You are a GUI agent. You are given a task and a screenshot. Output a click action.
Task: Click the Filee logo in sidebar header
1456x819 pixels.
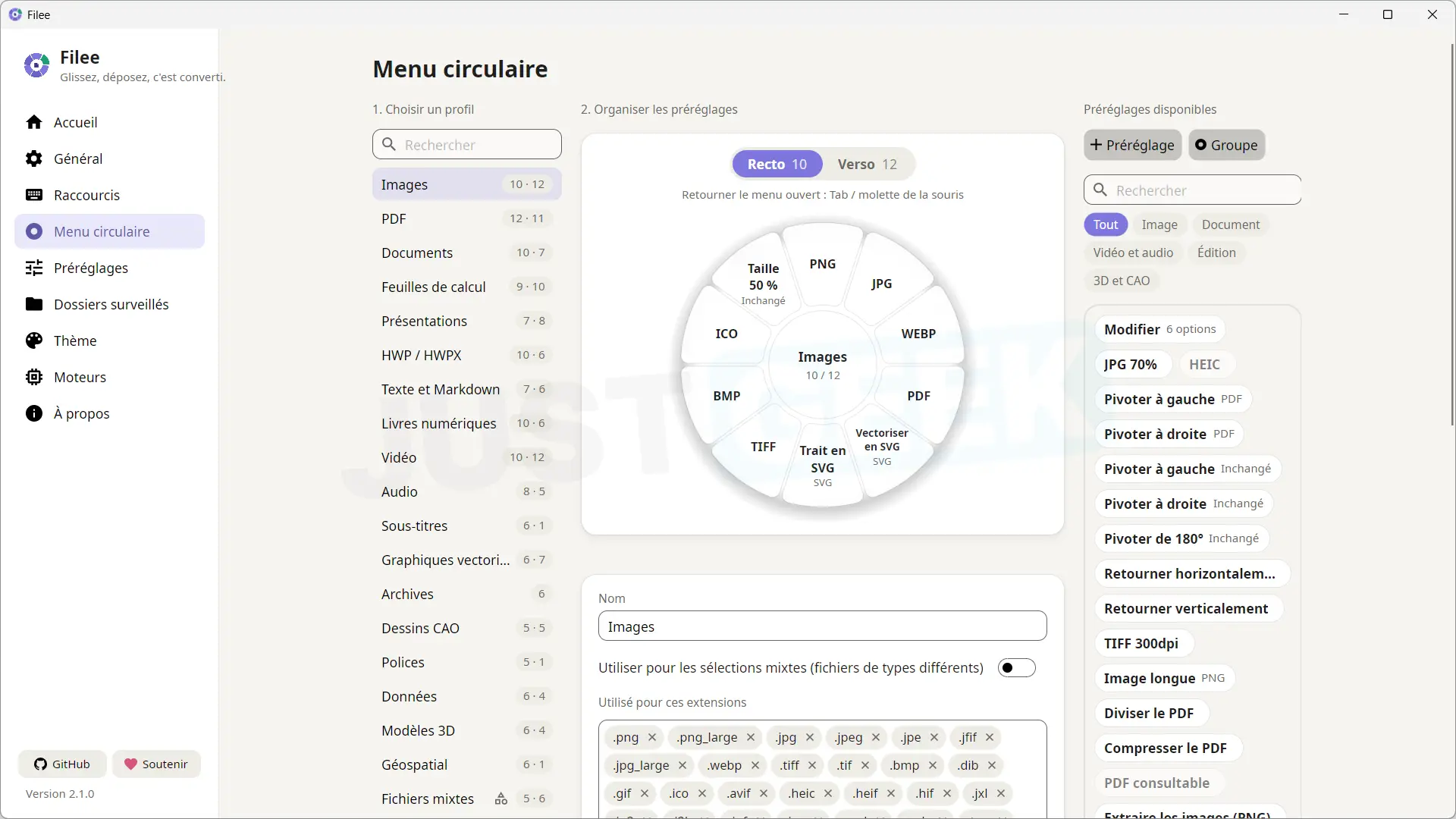(36, 66)
